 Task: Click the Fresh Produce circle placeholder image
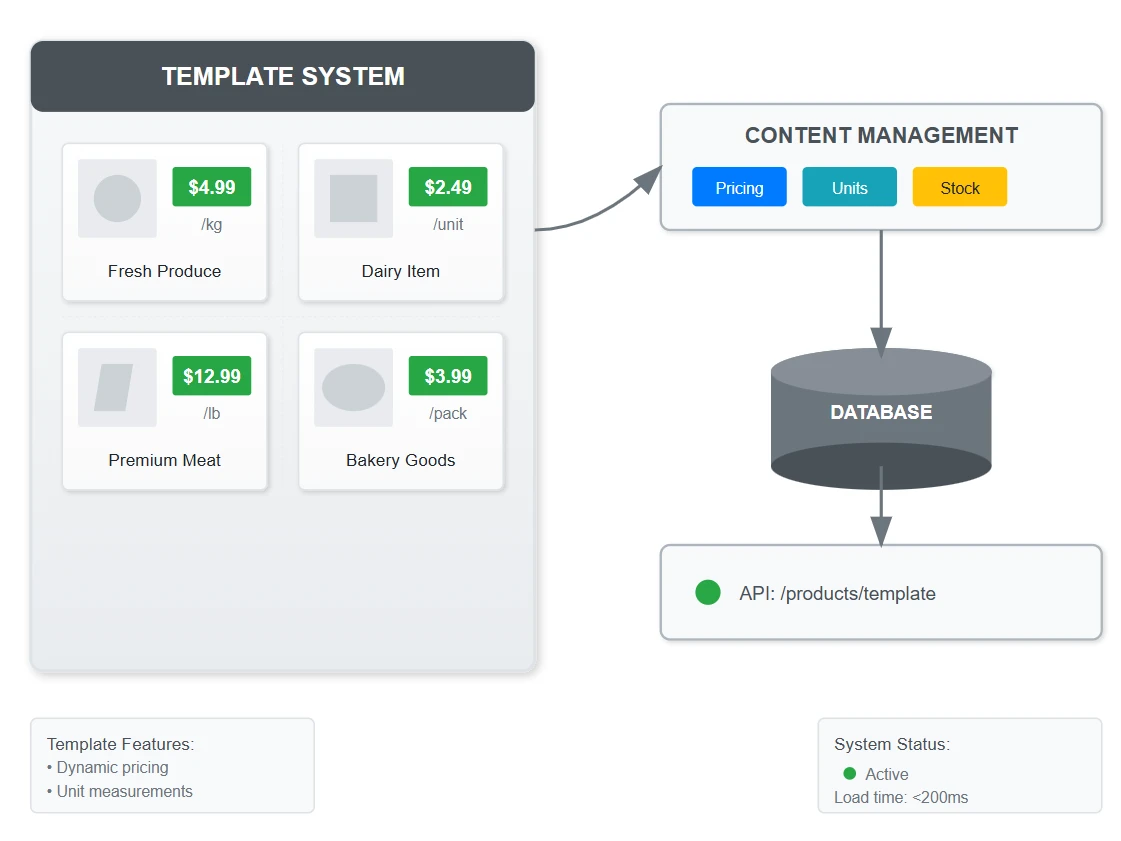[117, 198]
